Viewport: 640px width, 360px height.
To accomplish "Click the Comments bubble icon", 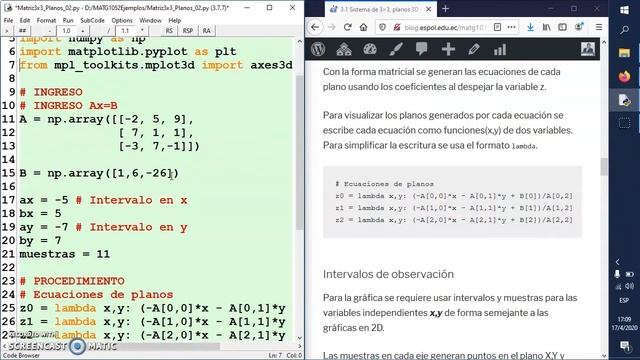I will pyautogui.click(x=422, y=49).
